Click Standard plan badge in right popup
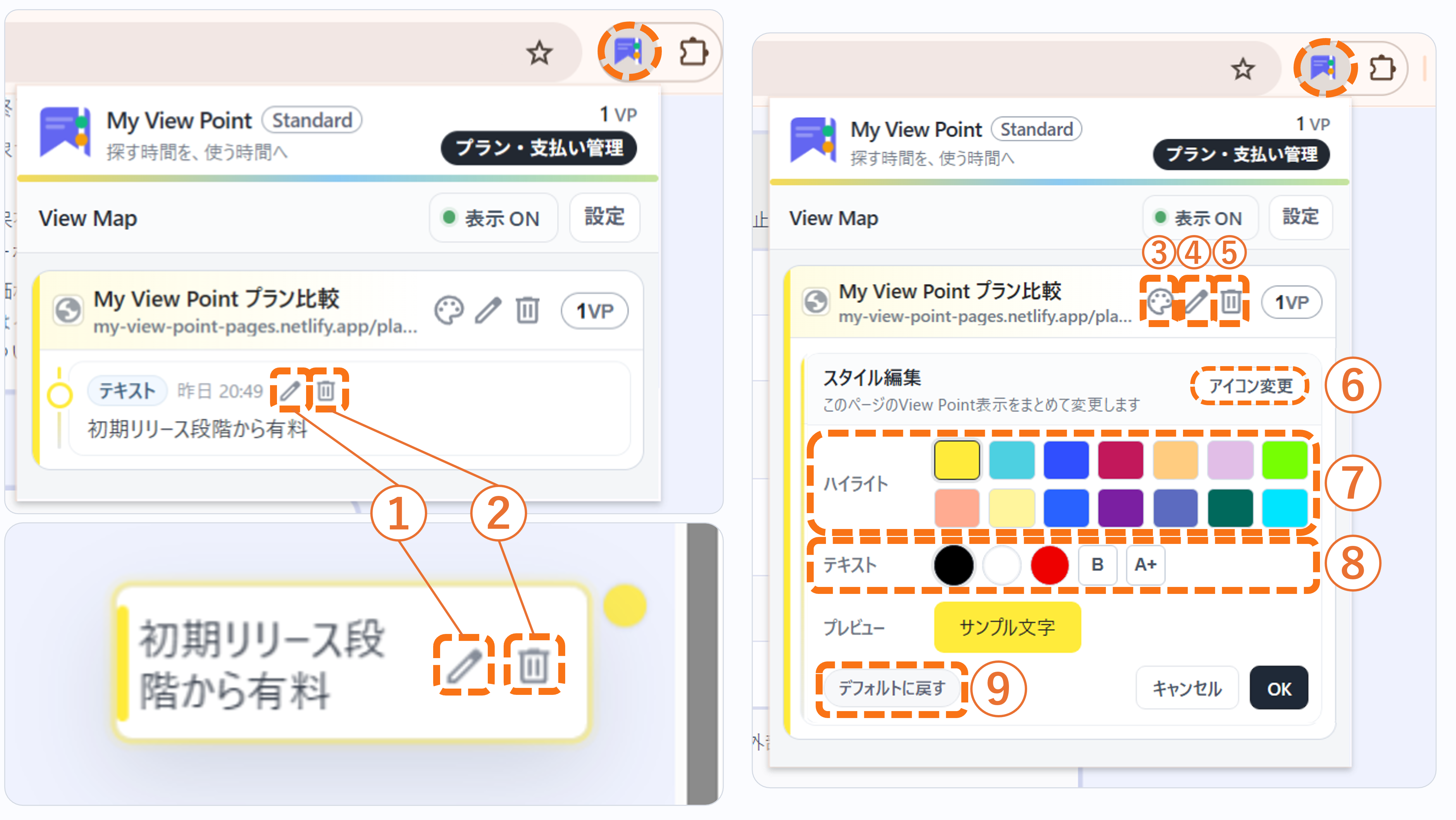This screenshot has width=1456, height=820. 1037,129
